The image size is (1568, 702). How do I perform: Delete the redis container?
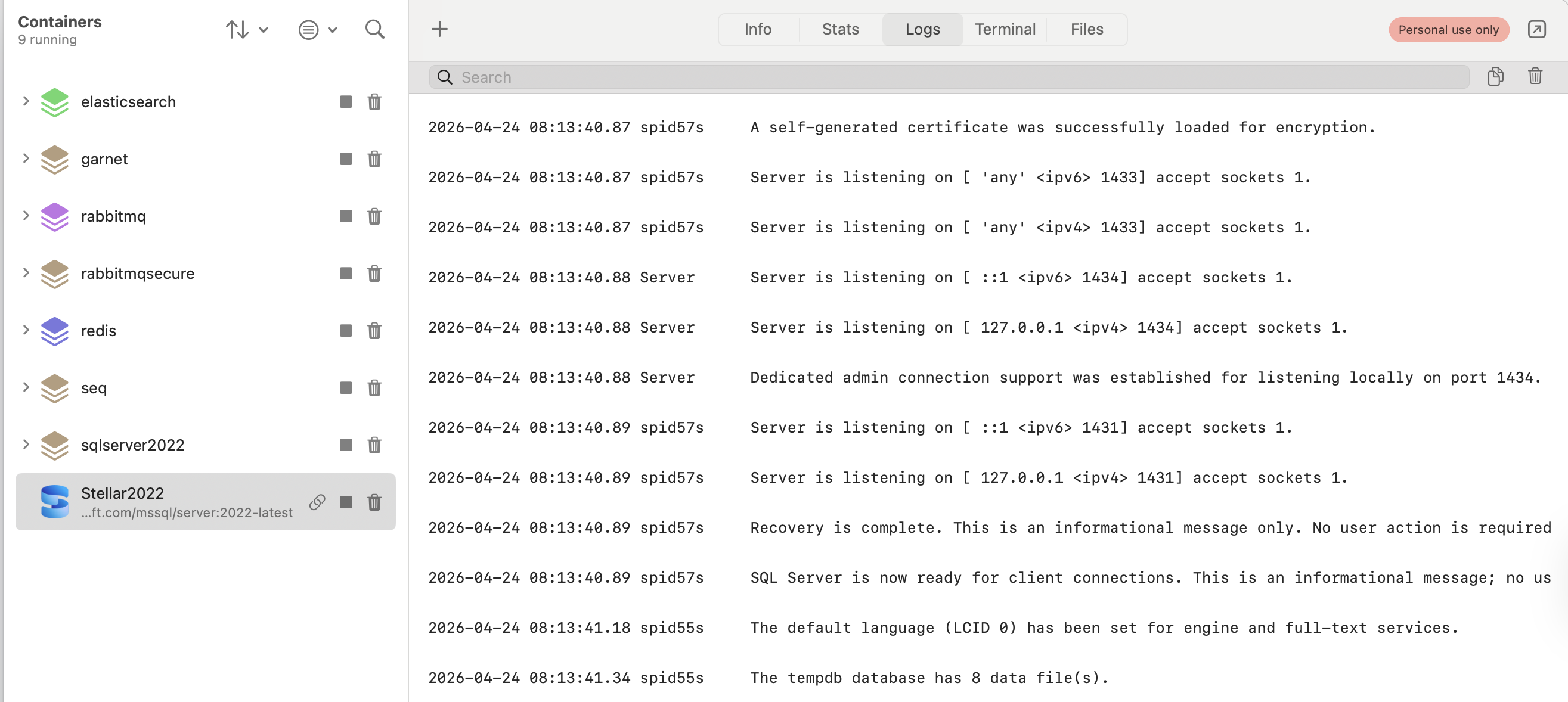(374, 330)
